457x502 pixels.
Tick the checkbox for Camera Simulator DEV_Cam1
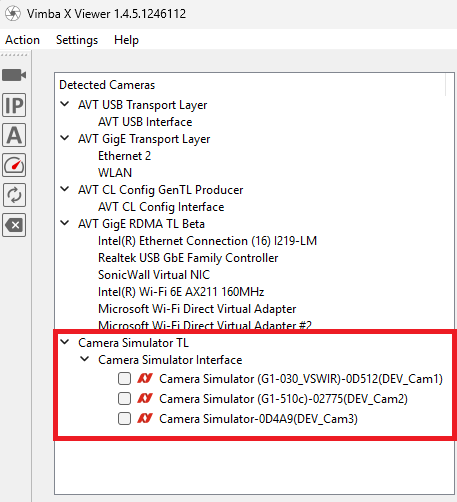(124, 379)
